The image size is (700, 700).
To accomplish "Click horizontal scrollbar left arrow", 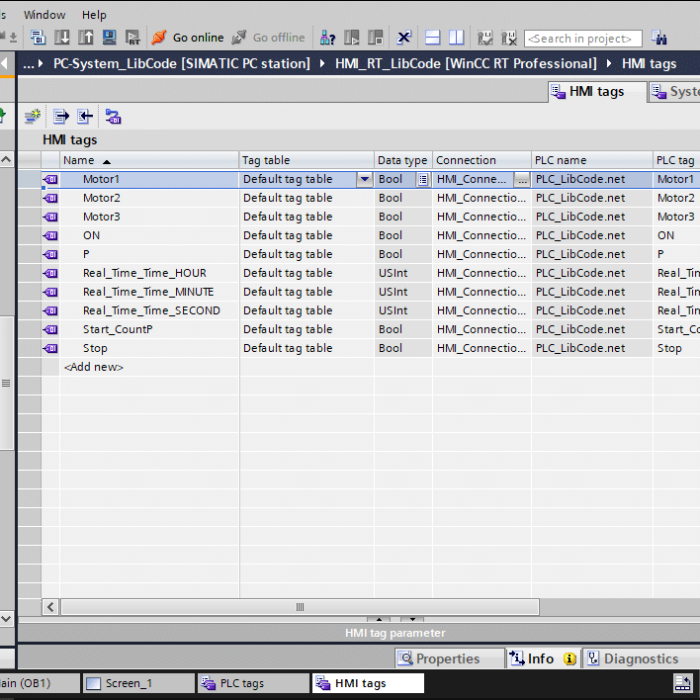I will [x=50, y=607].
